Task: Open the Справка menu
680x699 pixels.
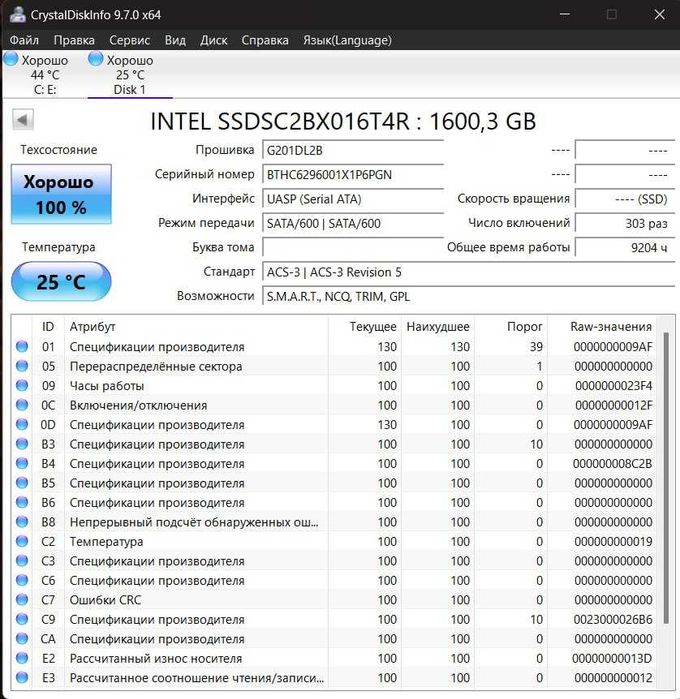Action: pyautogui.click(x=265, y=40)
